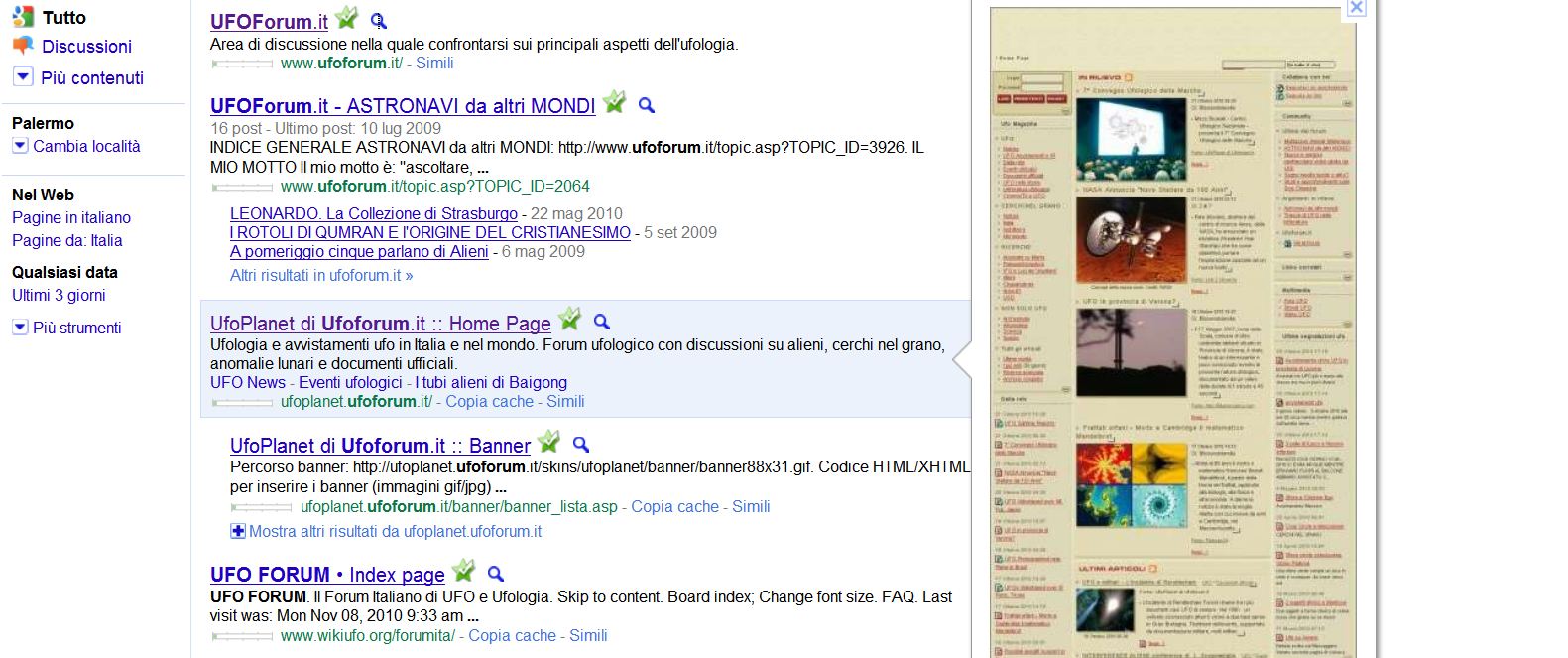Select Pagine da: Italia filter
This screenshot has width=1568, height=658.
(x=67, y=240)
